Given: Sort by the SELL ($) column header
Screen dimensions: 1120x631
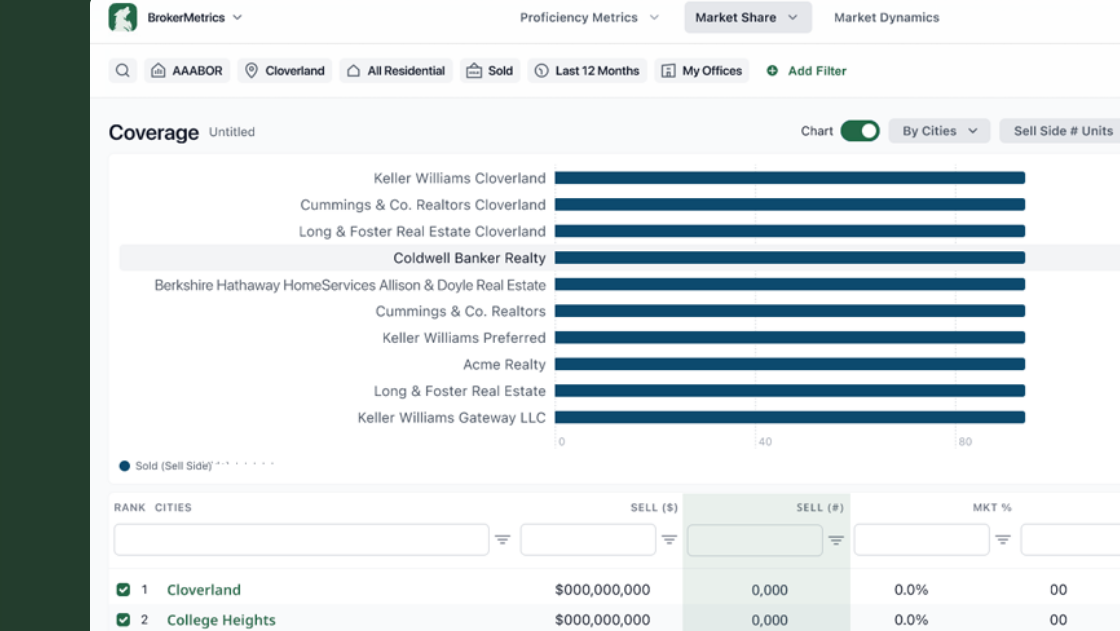Looking at the screenshot, I should click(x=654, y=507).
